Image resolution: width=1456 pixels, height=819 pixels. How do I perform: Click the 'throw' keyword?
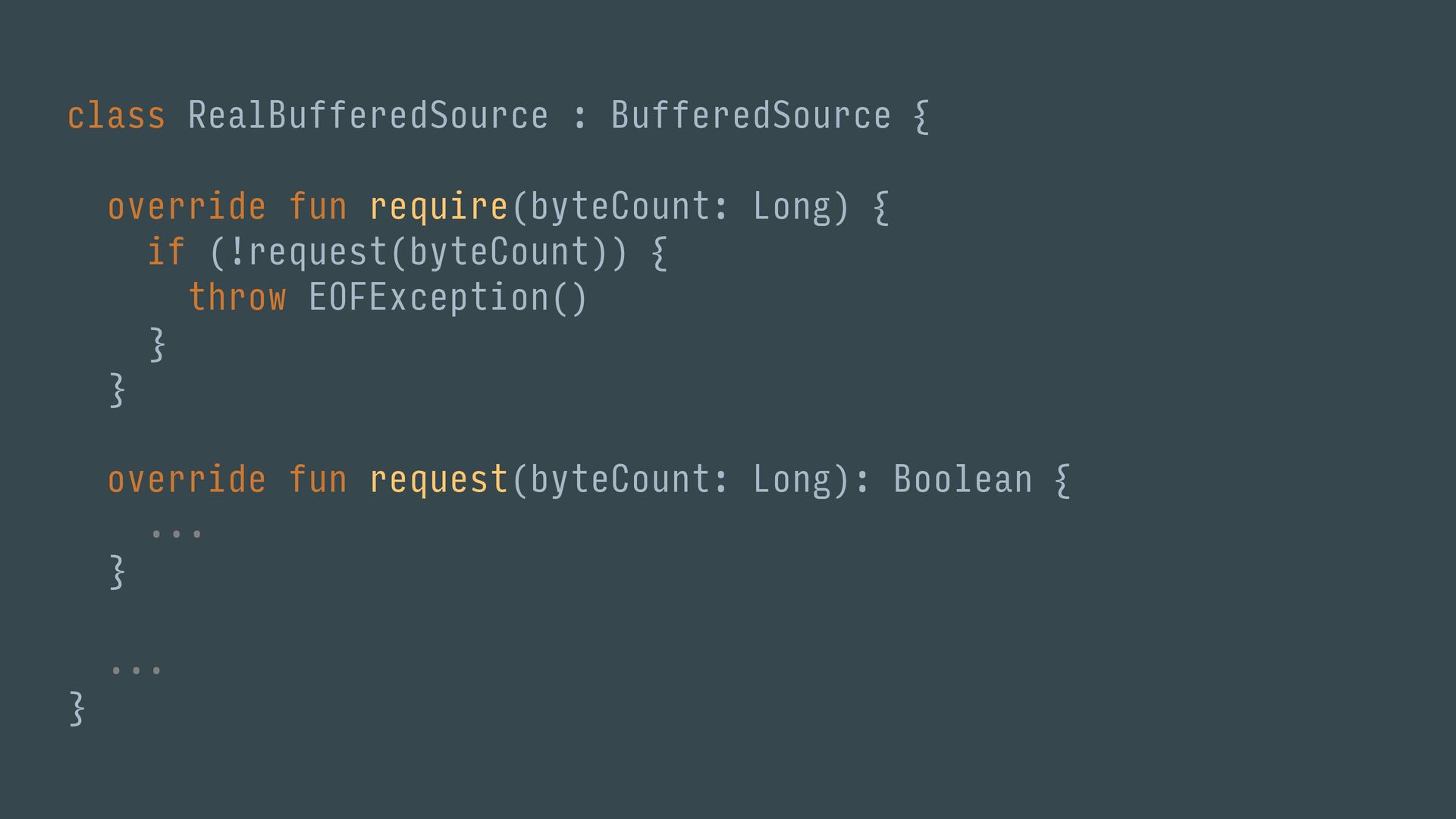click(x=237, y=297)
